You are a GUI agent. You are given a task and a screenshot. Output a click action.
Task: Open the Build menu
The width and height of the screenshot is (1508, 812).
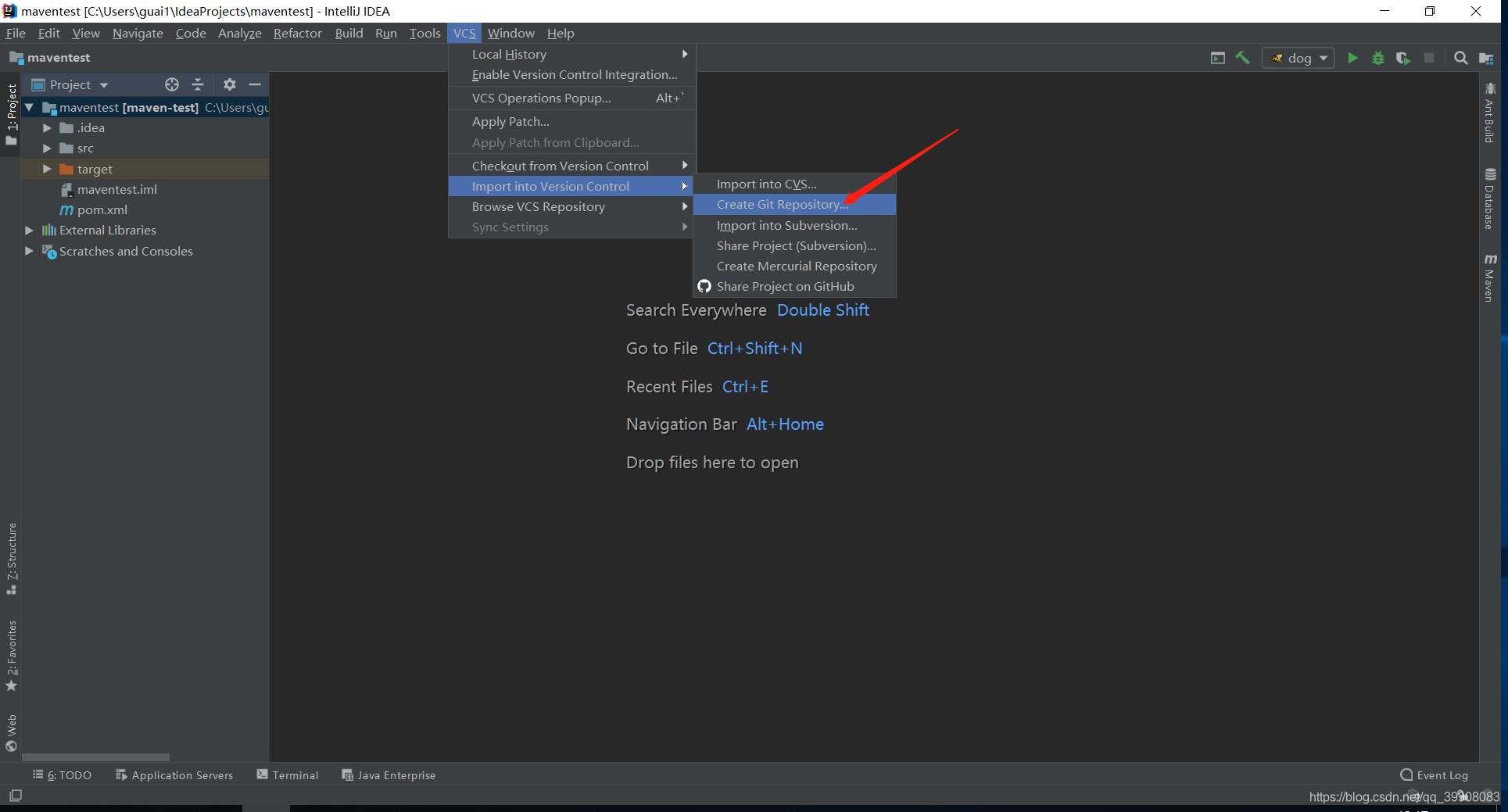coord(349,33)
